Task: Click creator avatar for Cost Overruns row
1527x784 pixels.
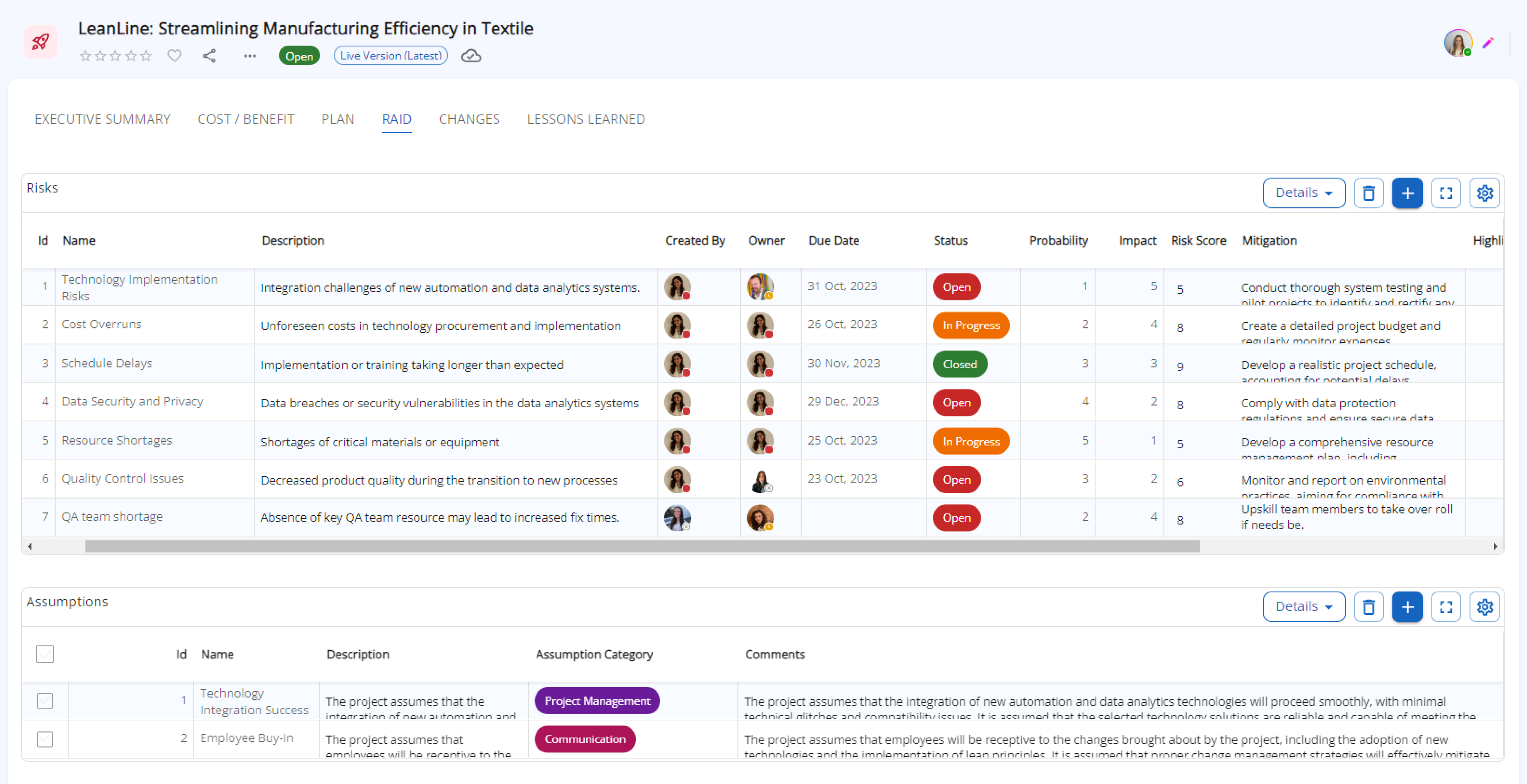Action: 677,325
